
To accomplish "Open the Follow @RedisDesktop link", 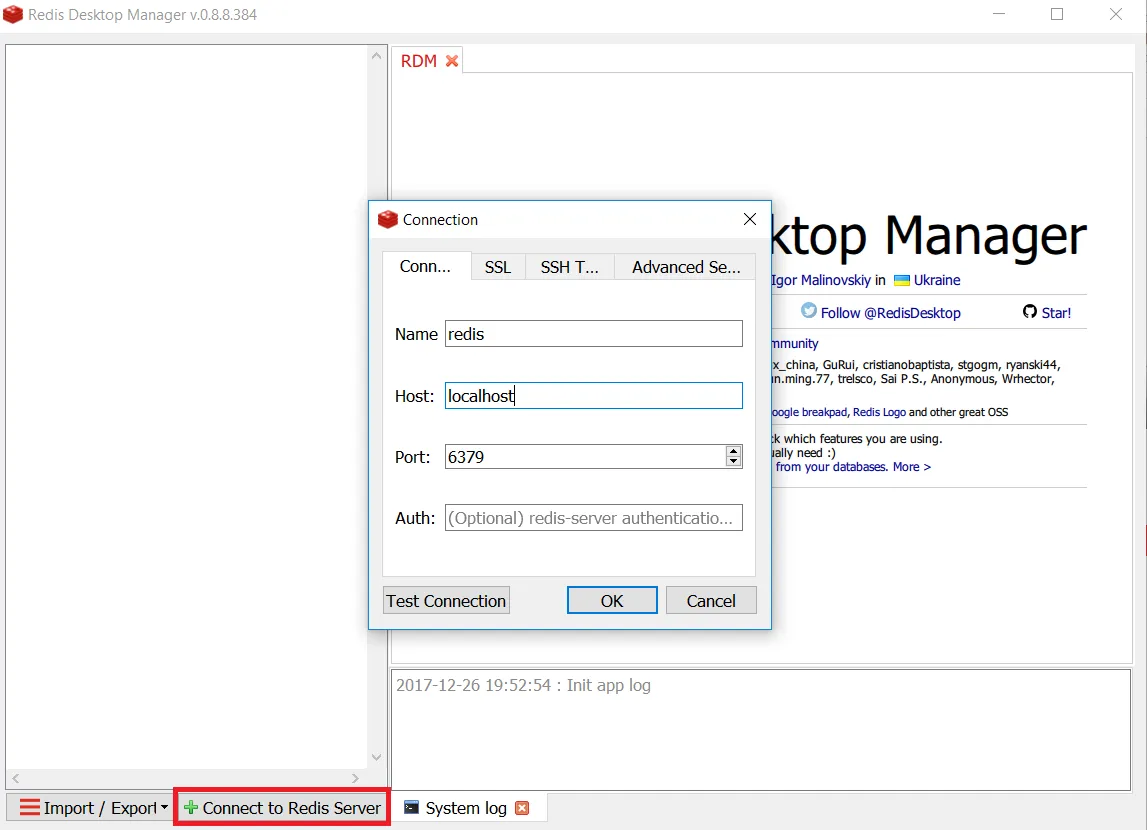I will click(890, 312).
